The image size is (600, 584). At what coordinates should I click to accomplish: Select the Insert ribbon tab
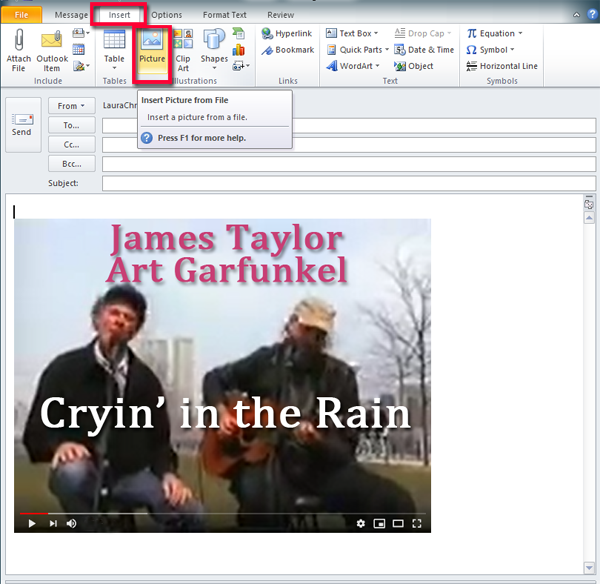(119, 15)
